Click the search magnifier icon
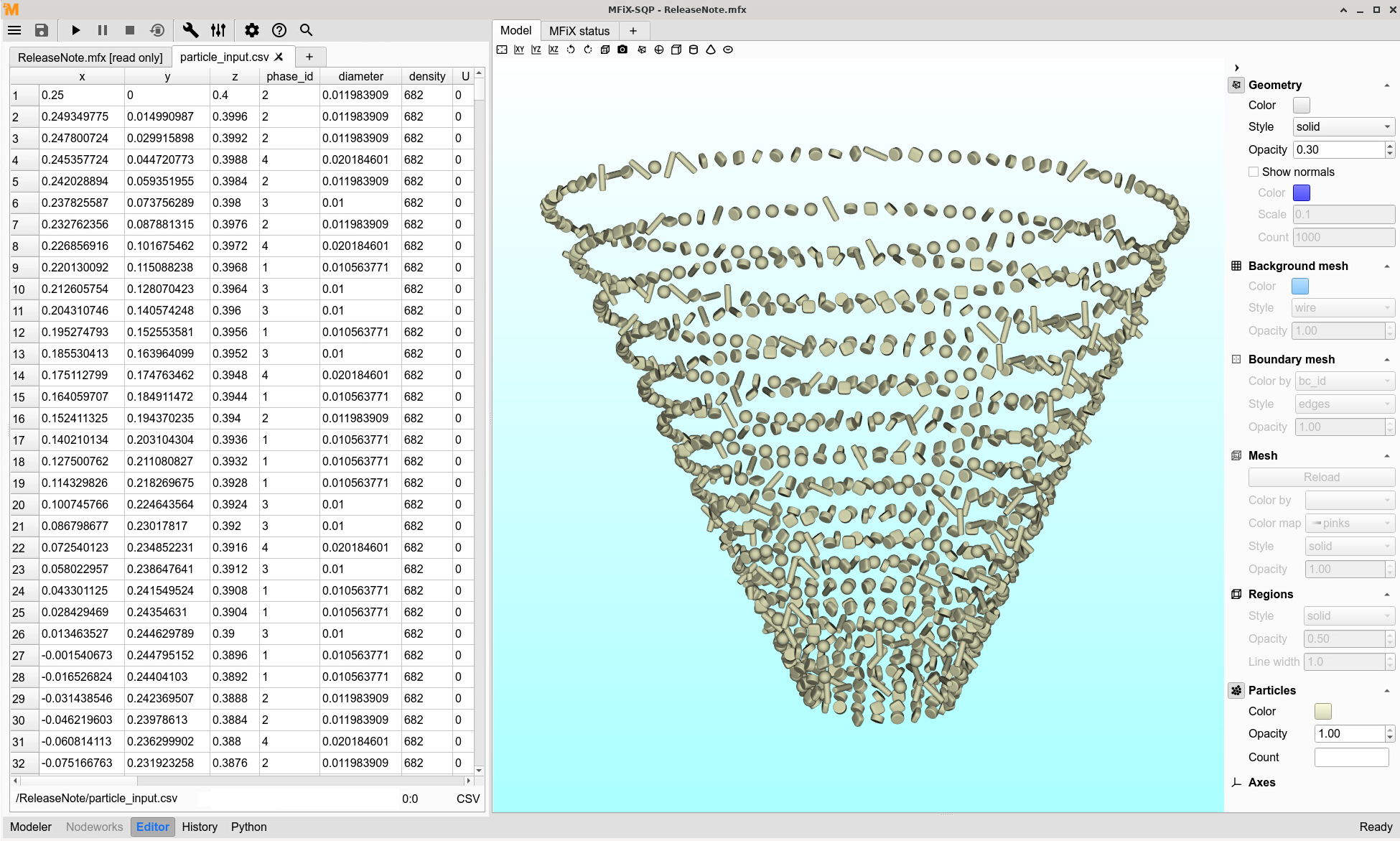This screenshot has height=841, width=1400. pos(306,30)
